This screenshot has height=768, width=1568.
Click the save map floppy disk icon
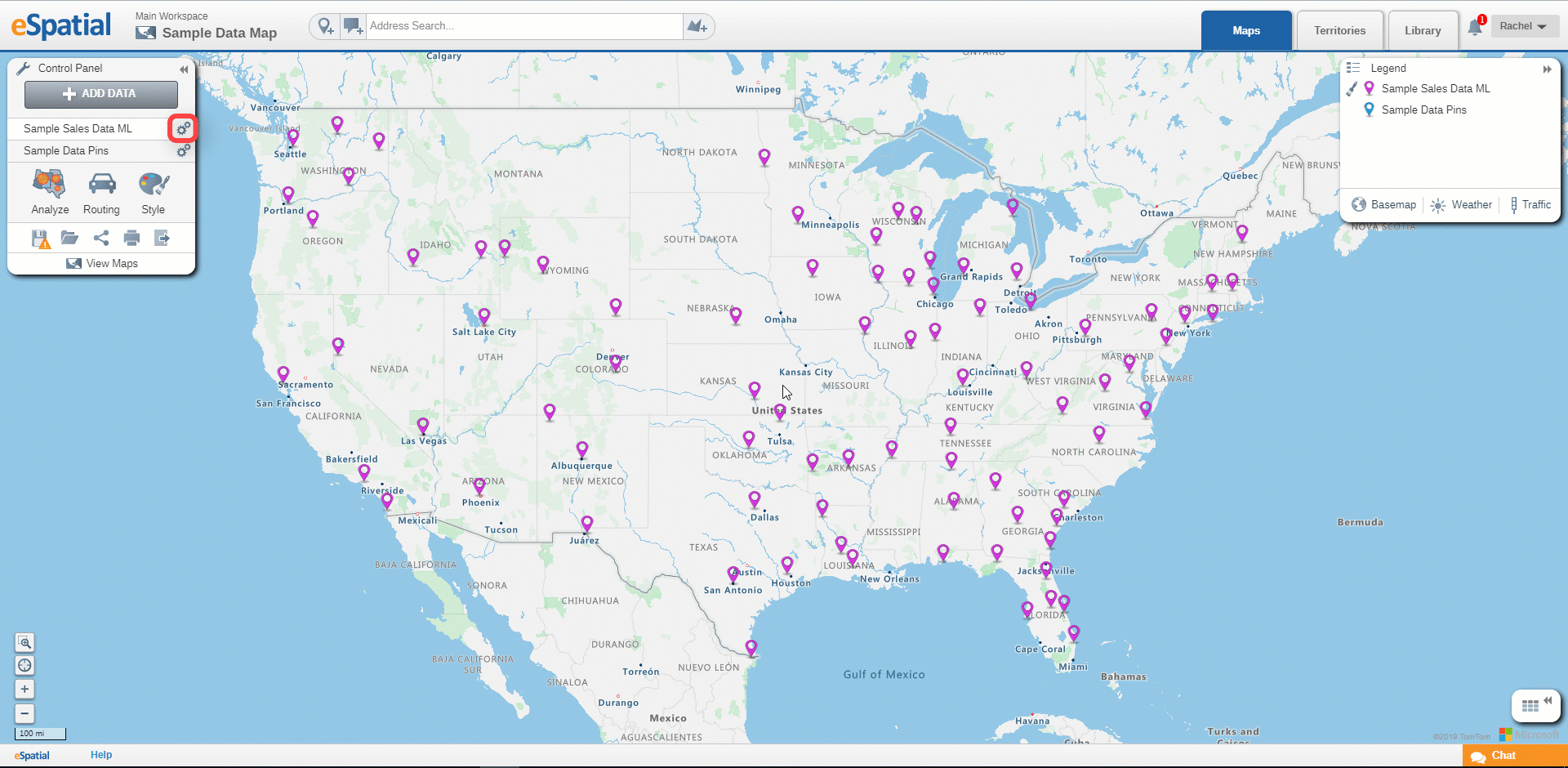click(x=40, y=239)
